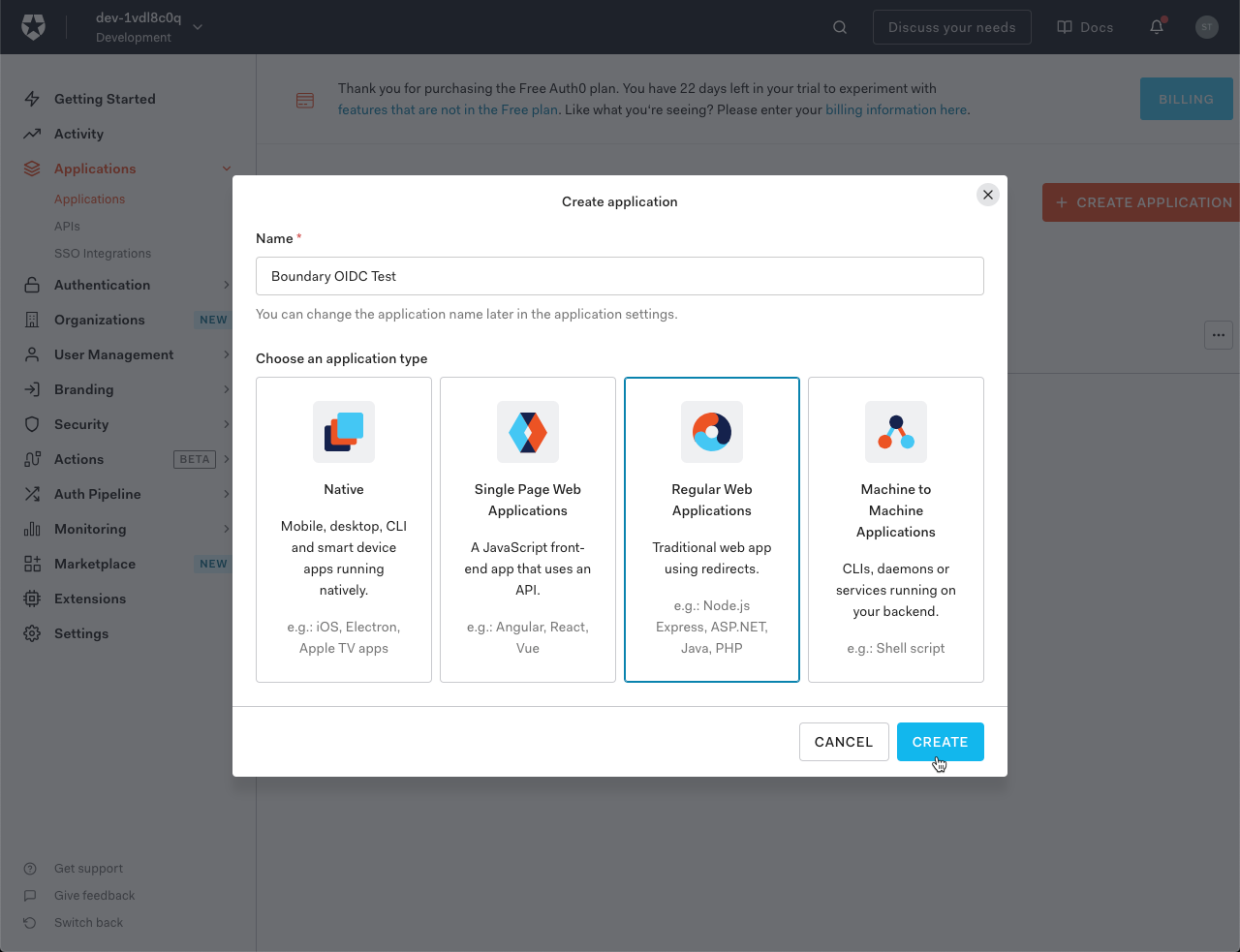1240x952 pixels.
Task: Open the Applications submenu item
Action: click(90, 200)
